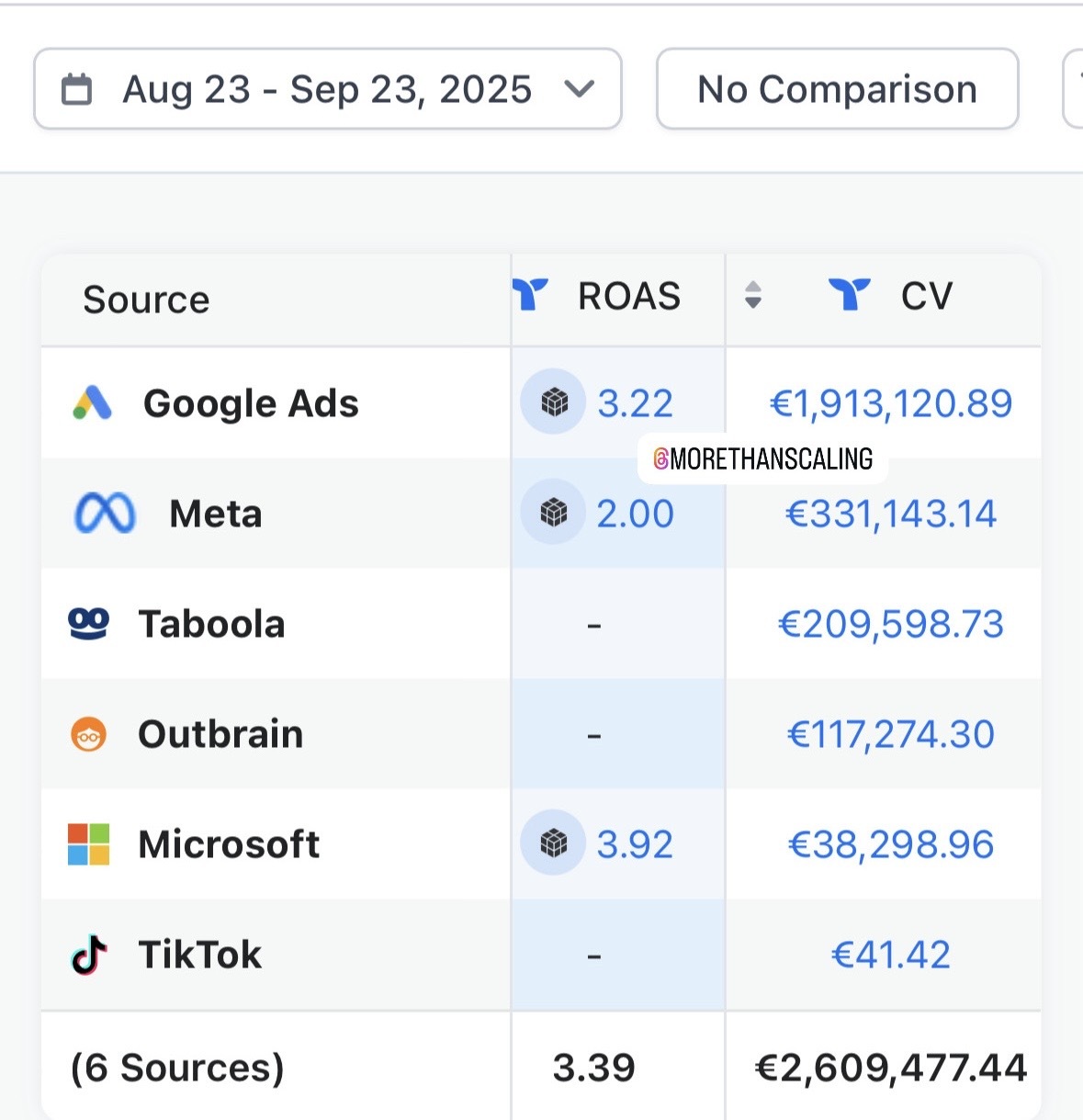Image resolution: width=1083 pixels, height=1120 pixels.
Task: Click the Google Ads logo icon
Action: coord(92,402)
